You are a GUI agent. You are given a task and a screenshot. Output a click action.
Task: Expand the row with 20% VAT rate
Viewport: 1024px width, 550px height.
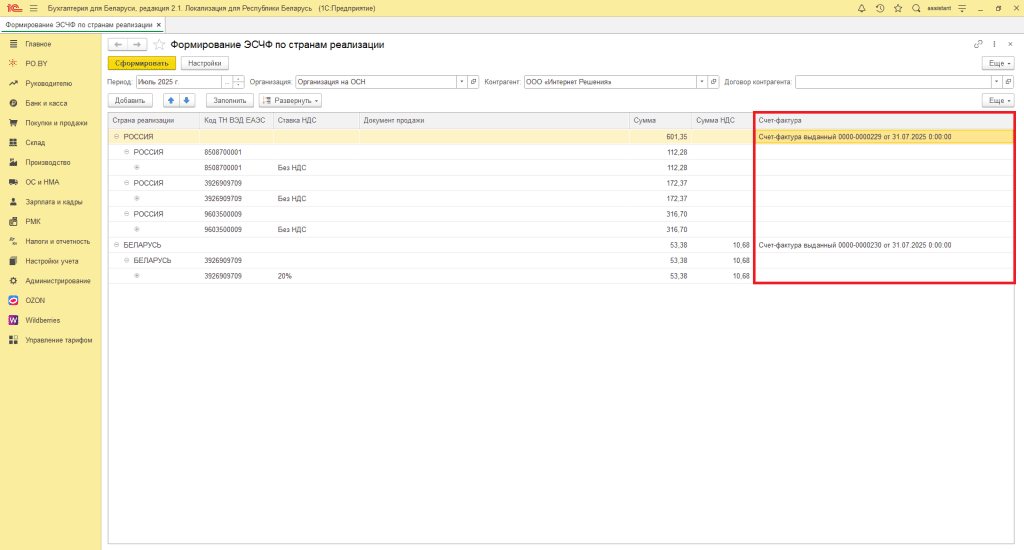137,276
